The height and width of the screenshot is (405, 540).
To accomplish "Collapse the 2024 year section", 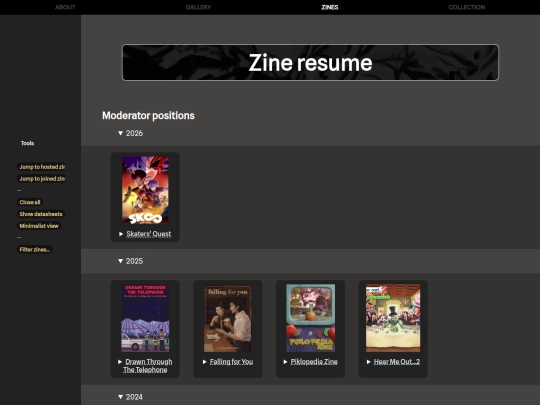I will (120, 397).
